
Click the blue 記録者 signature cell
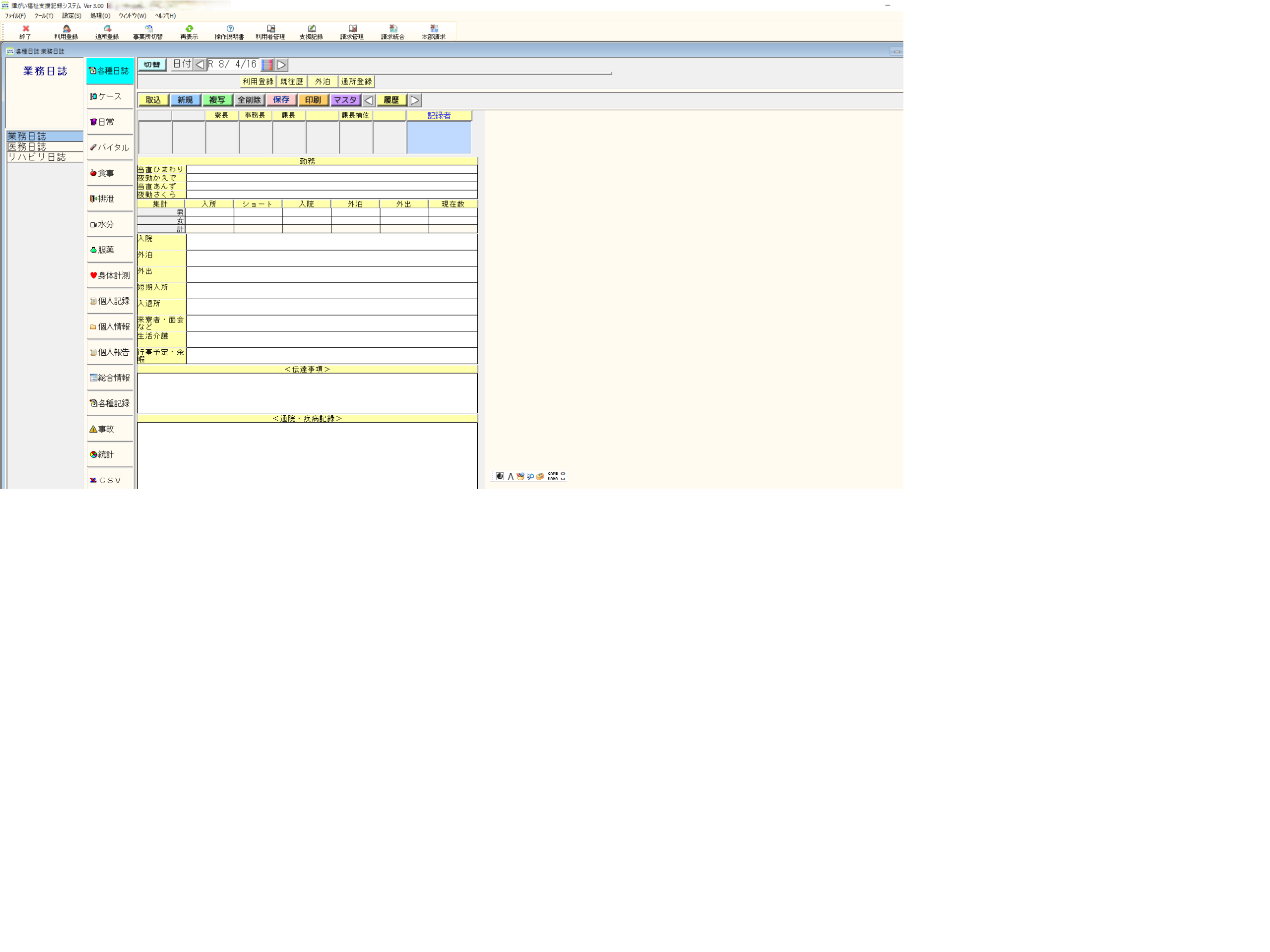pos(439,138)
